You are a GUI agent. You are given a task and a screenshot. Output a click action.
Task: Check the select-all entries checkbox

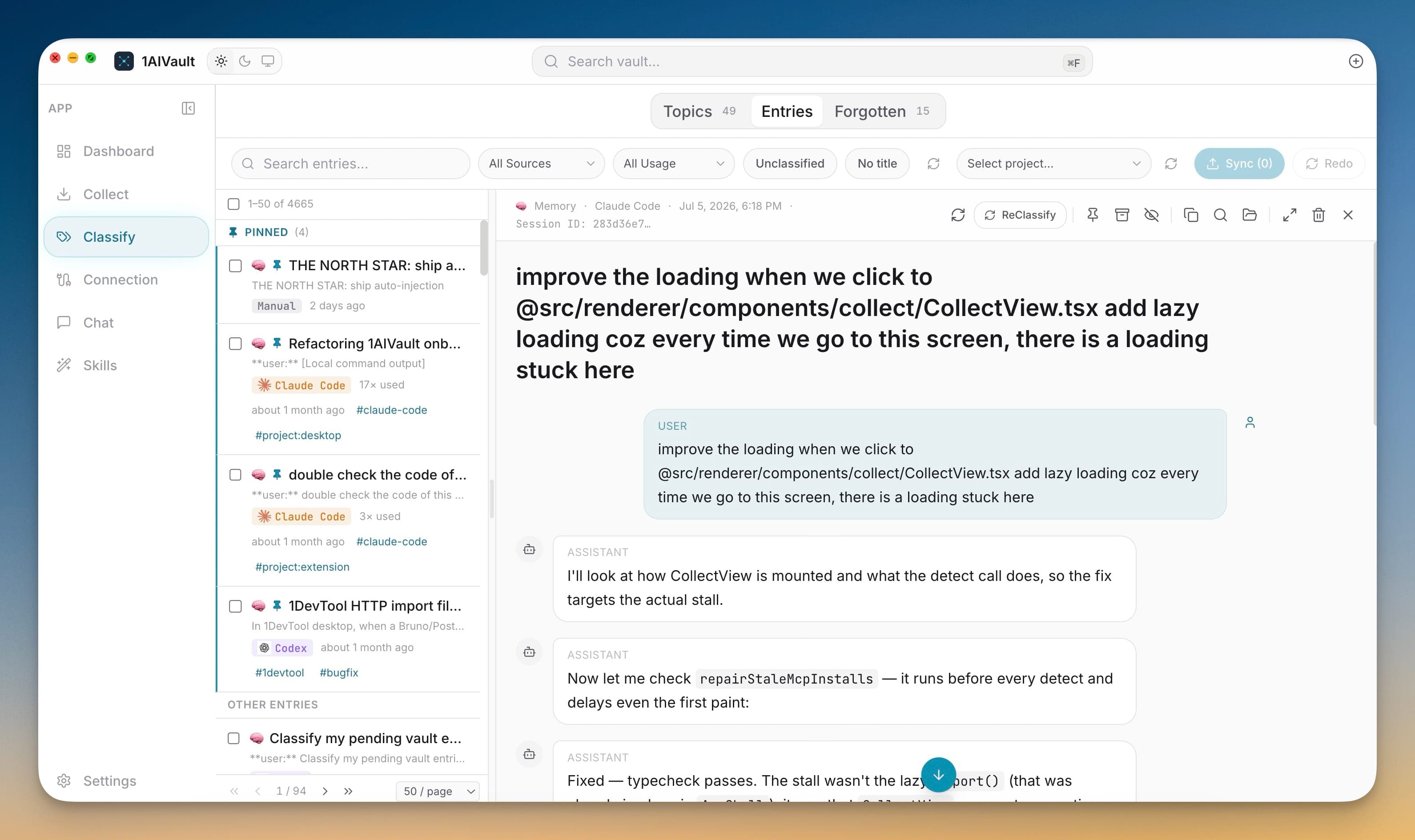point(233,204)
